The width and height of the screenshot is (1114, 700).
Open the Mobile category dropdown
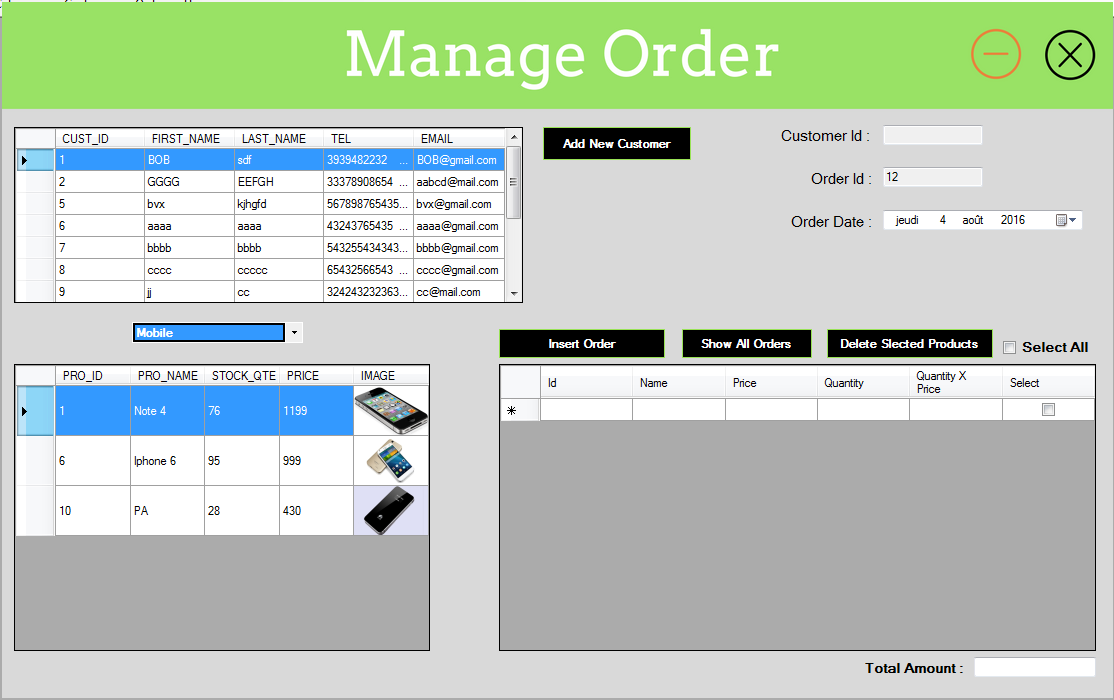pos(294,332)
